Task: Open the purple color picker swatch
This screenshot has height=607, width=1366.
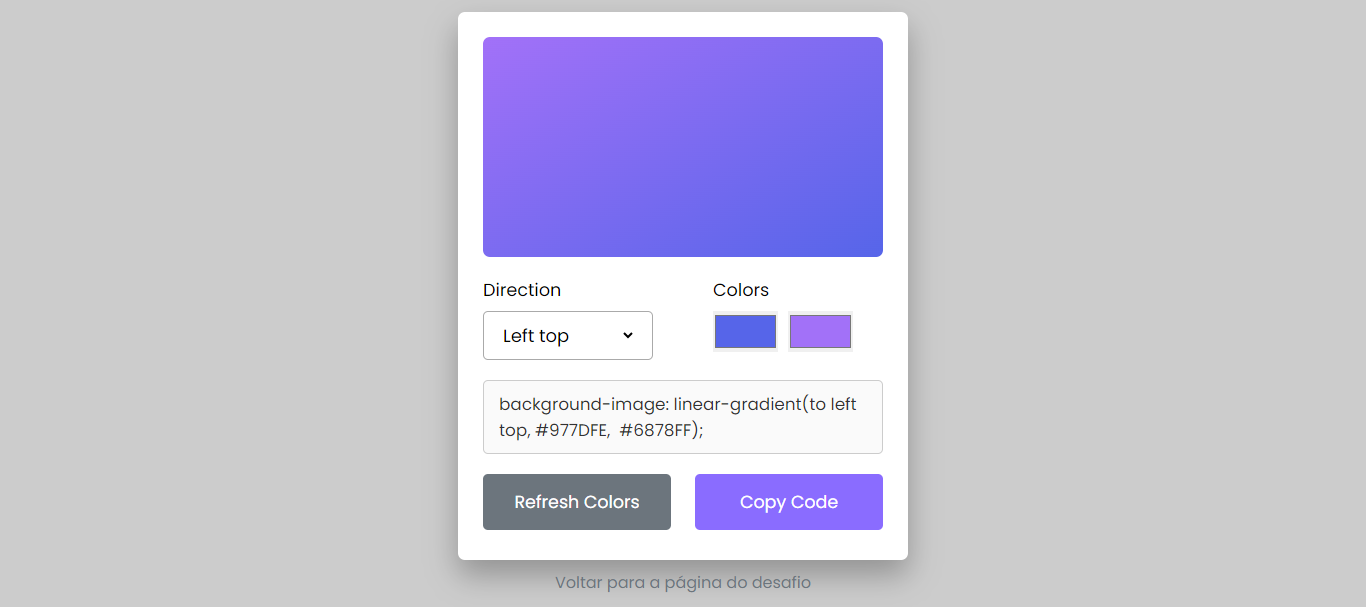Action: point(820,332)
